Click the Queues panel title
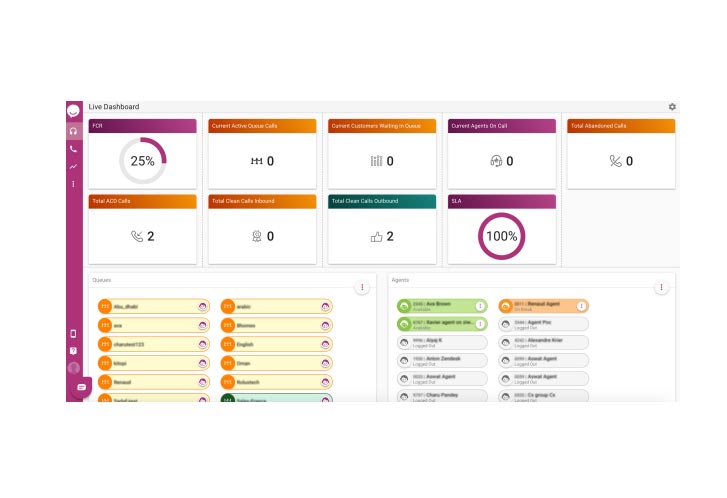The width and height of the screenshot is (727, 498). click(x=102, y=280)
